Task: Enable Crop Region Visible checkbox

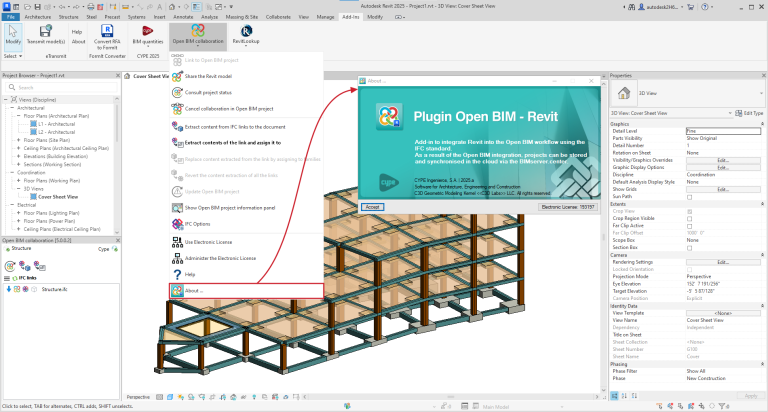Action: (x=690, y=218)
